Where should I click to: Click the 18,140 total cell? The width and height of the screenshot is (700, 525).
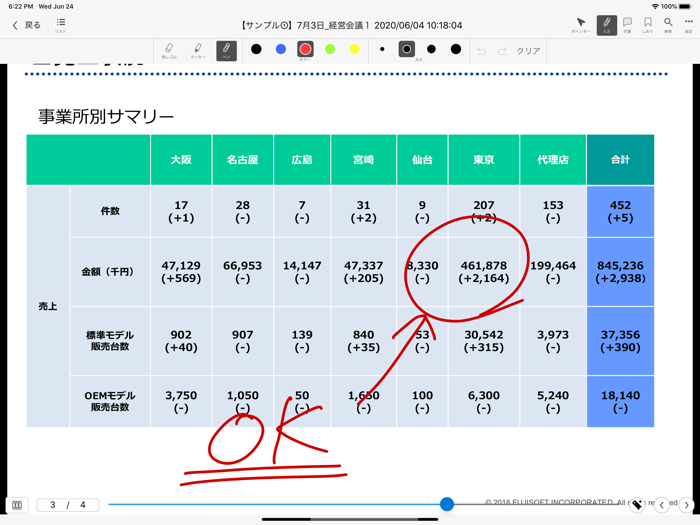click(x=621, y=401)
